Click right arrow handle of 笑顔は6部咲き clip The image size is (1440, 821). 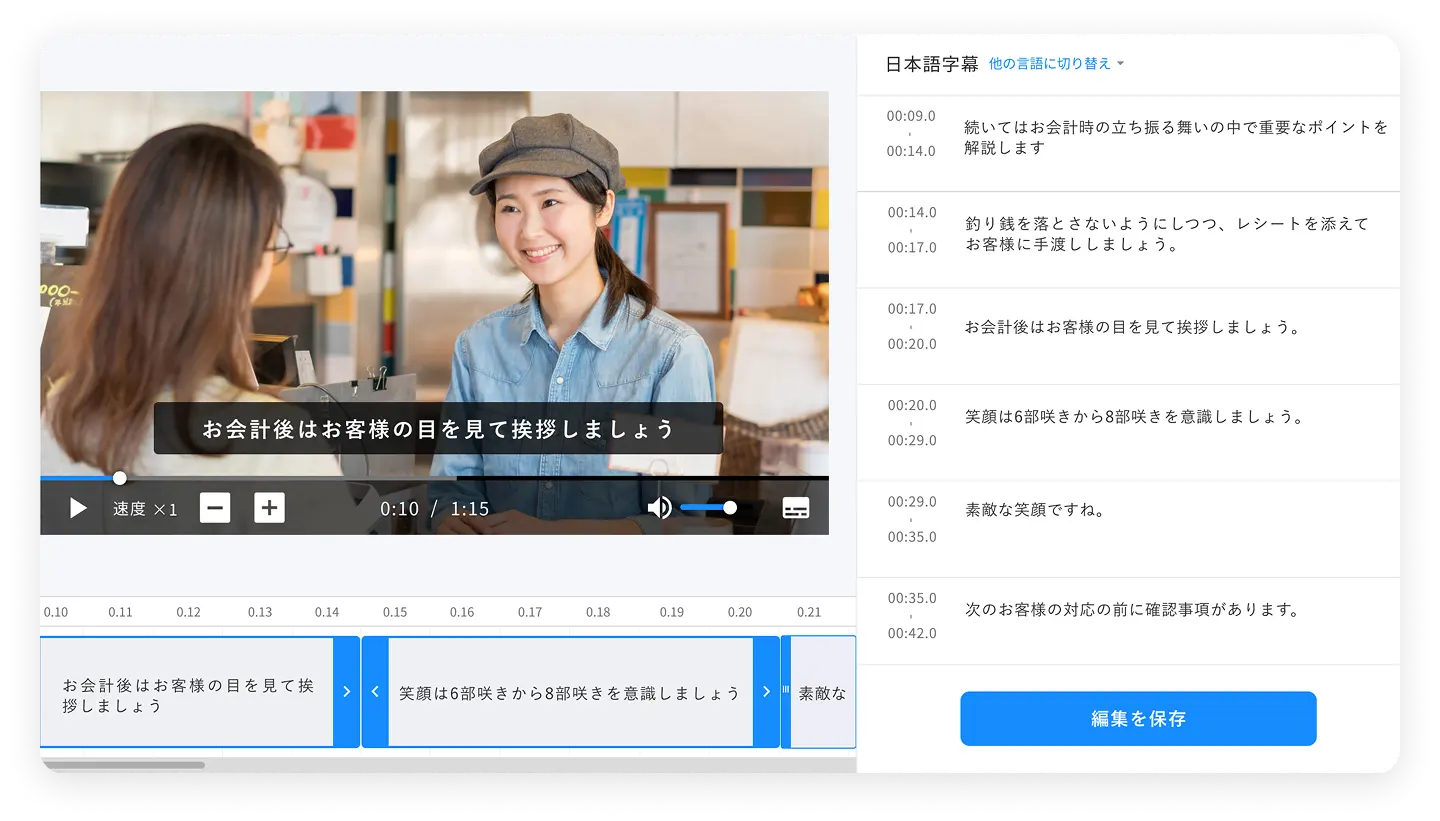(766, 692)
